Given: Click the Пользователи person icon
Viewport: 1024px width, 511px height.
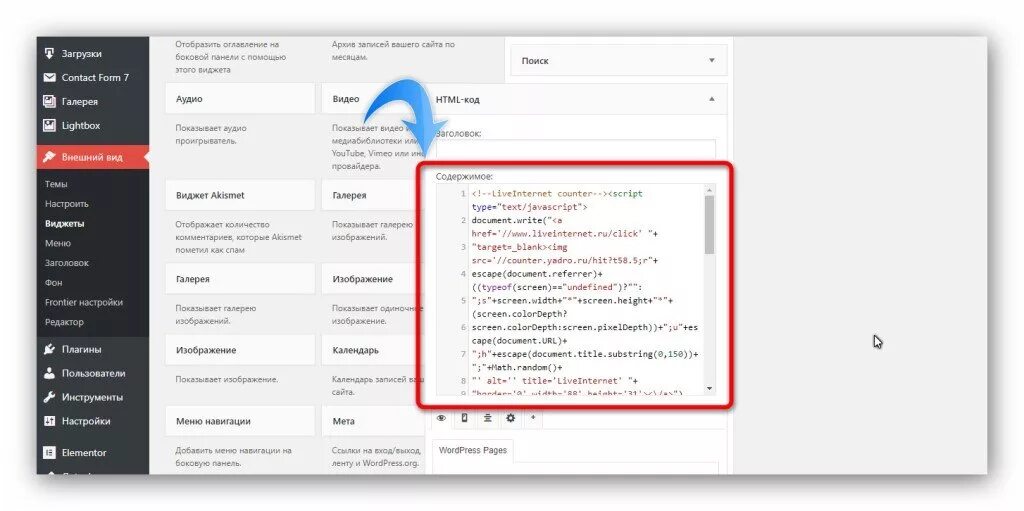Looking at the screenshot, I should (49, 373).
